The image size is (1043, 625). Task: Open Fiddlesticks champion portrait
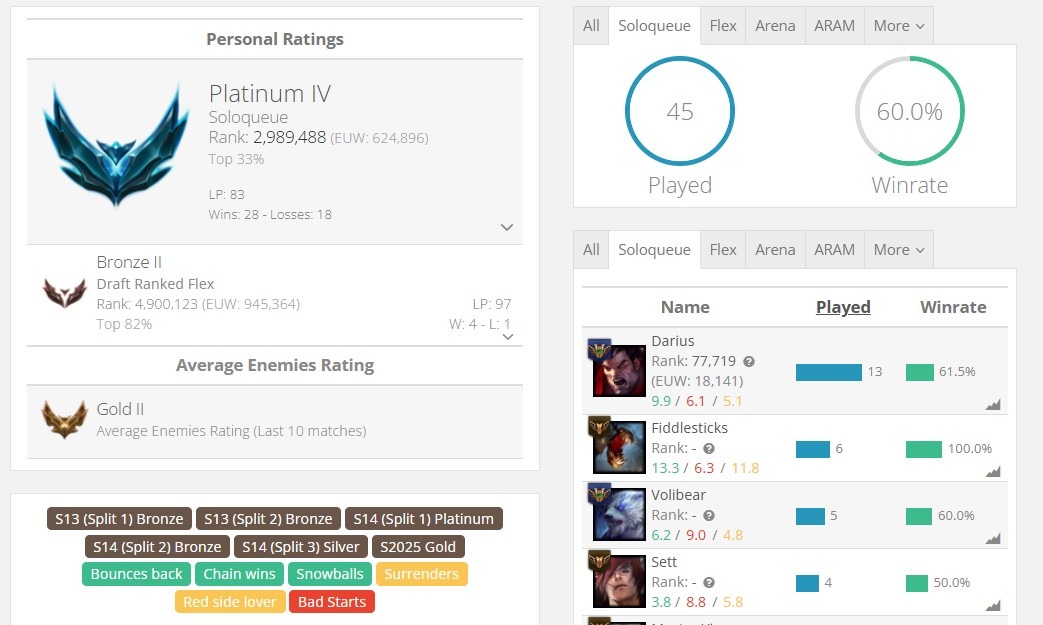(x=619, y=447)
